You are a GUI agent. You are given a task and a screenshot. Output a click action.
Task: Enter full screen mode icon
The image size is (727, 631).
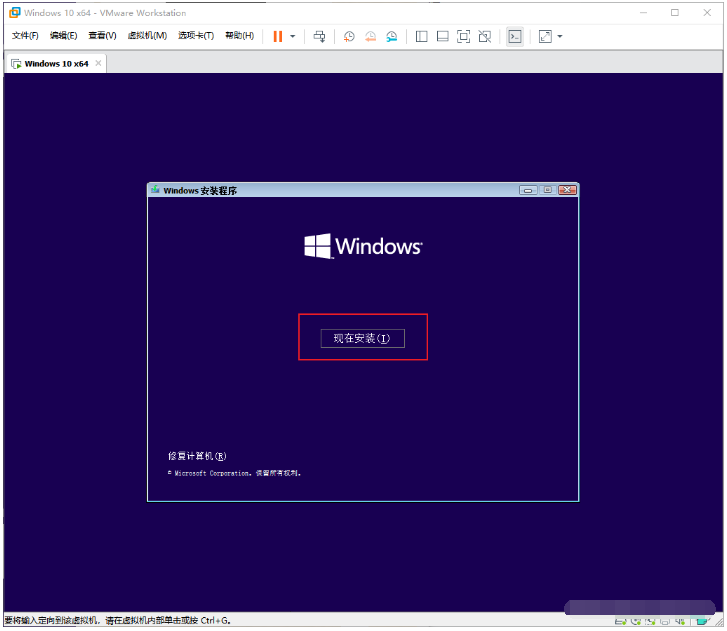click(463, 36)
